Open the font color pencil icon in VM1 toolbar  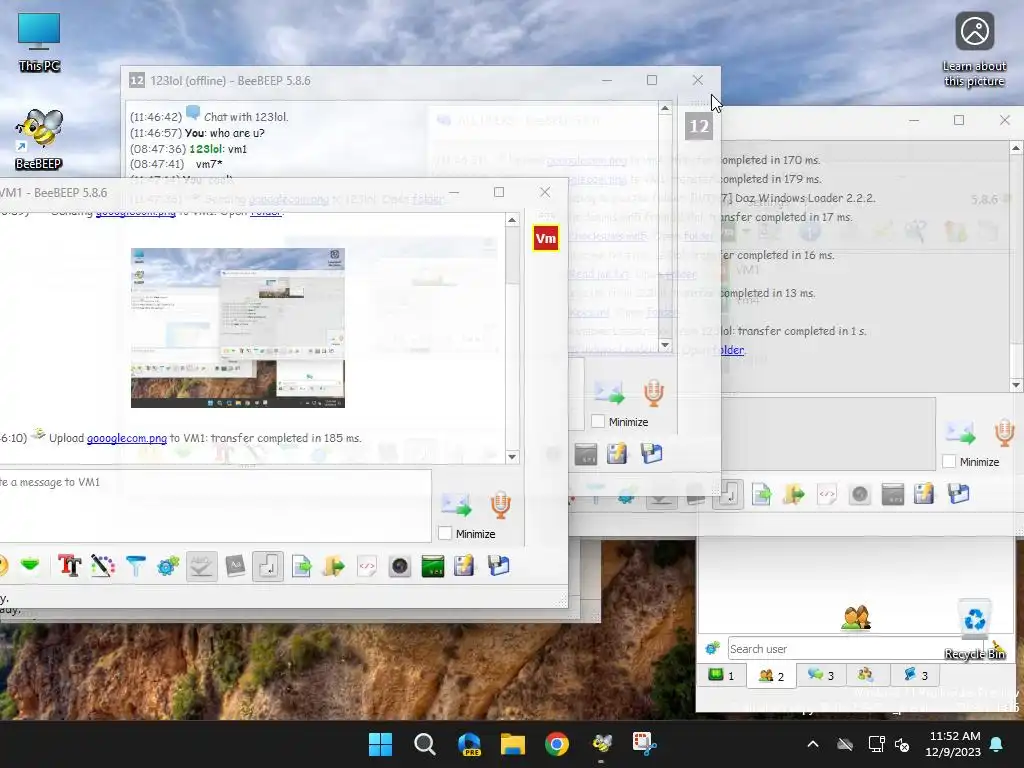pos(103,566)
